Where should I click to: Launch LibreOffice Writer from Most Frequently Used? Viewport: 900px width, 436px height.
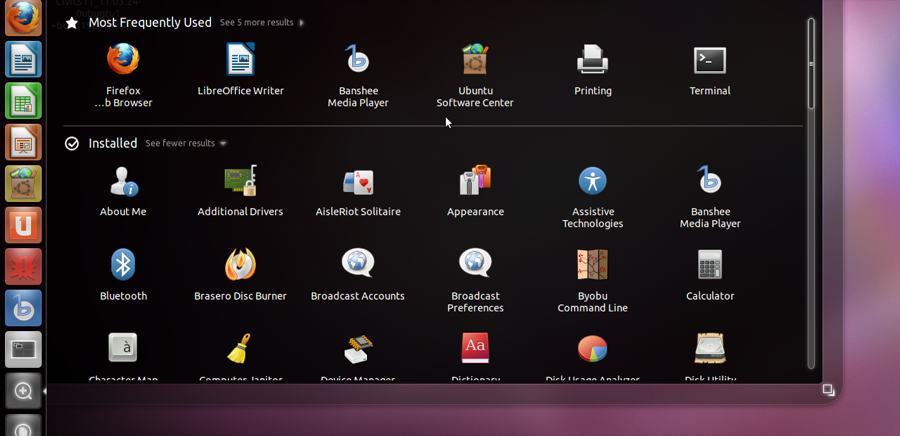[x=240, y=69]
